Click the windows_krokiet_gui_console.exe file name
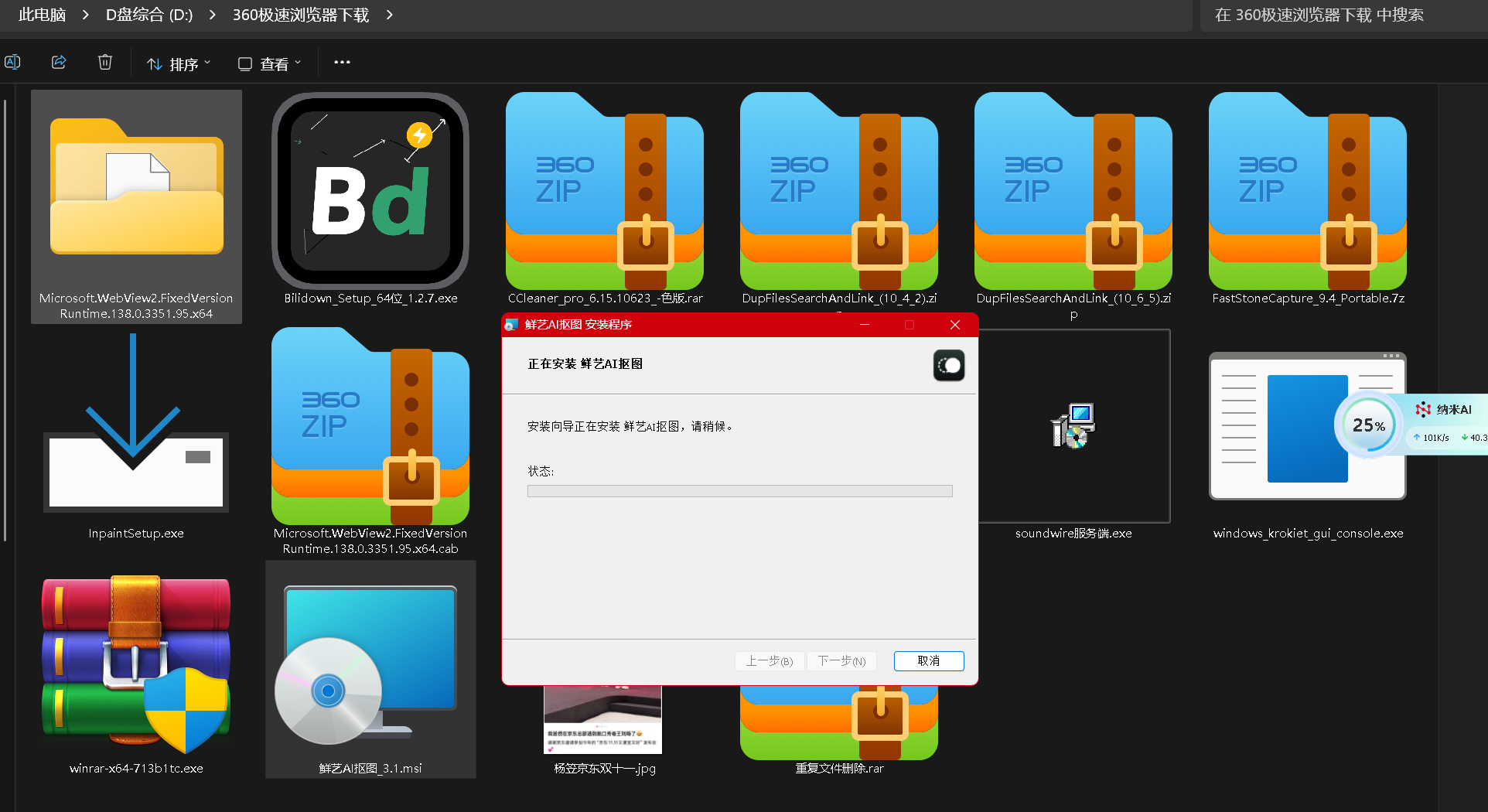The image size is (1488, 812). point(1308,533)
